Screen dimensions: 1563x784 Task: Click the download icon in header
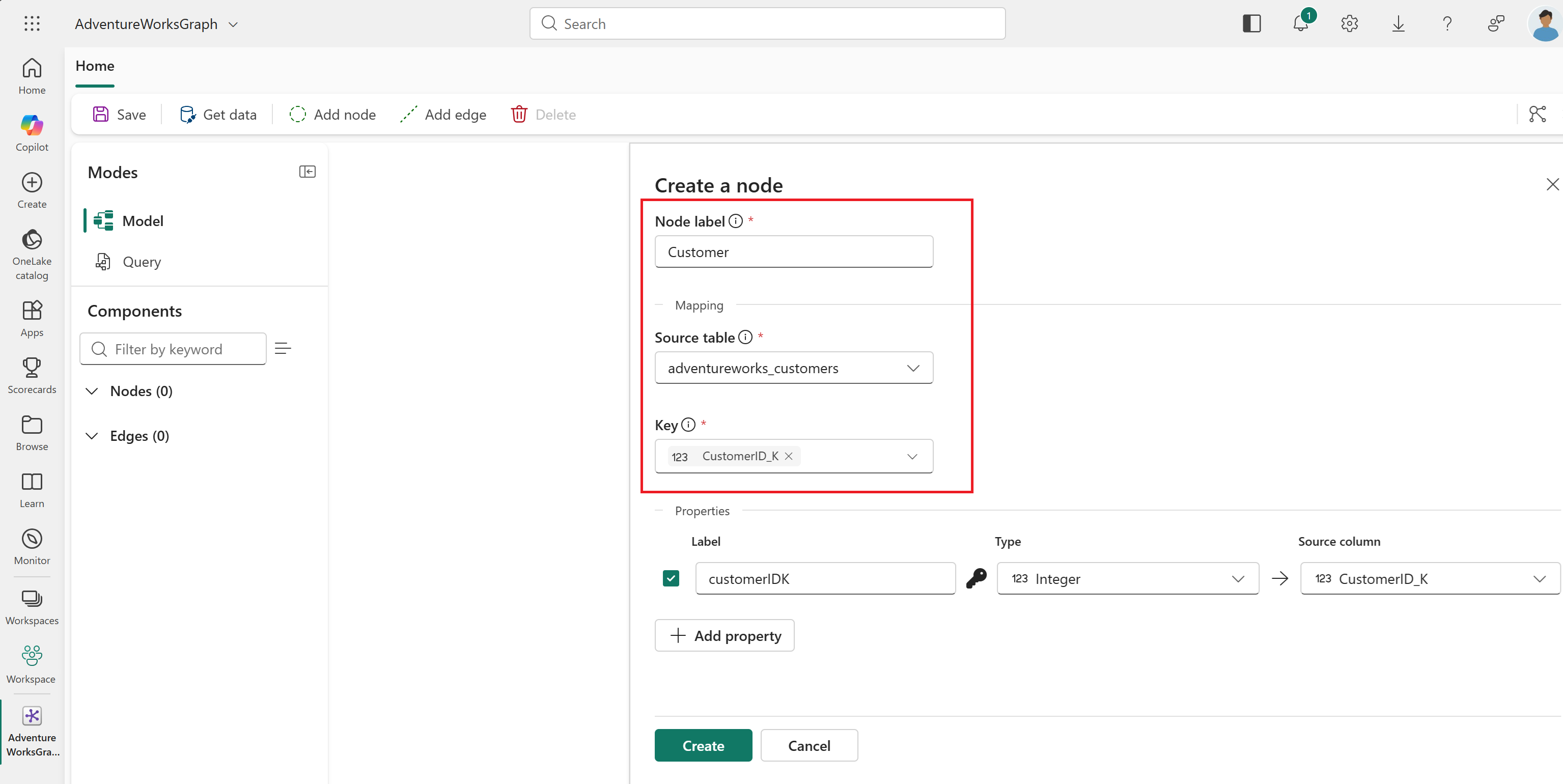[x=1398, y=23]
